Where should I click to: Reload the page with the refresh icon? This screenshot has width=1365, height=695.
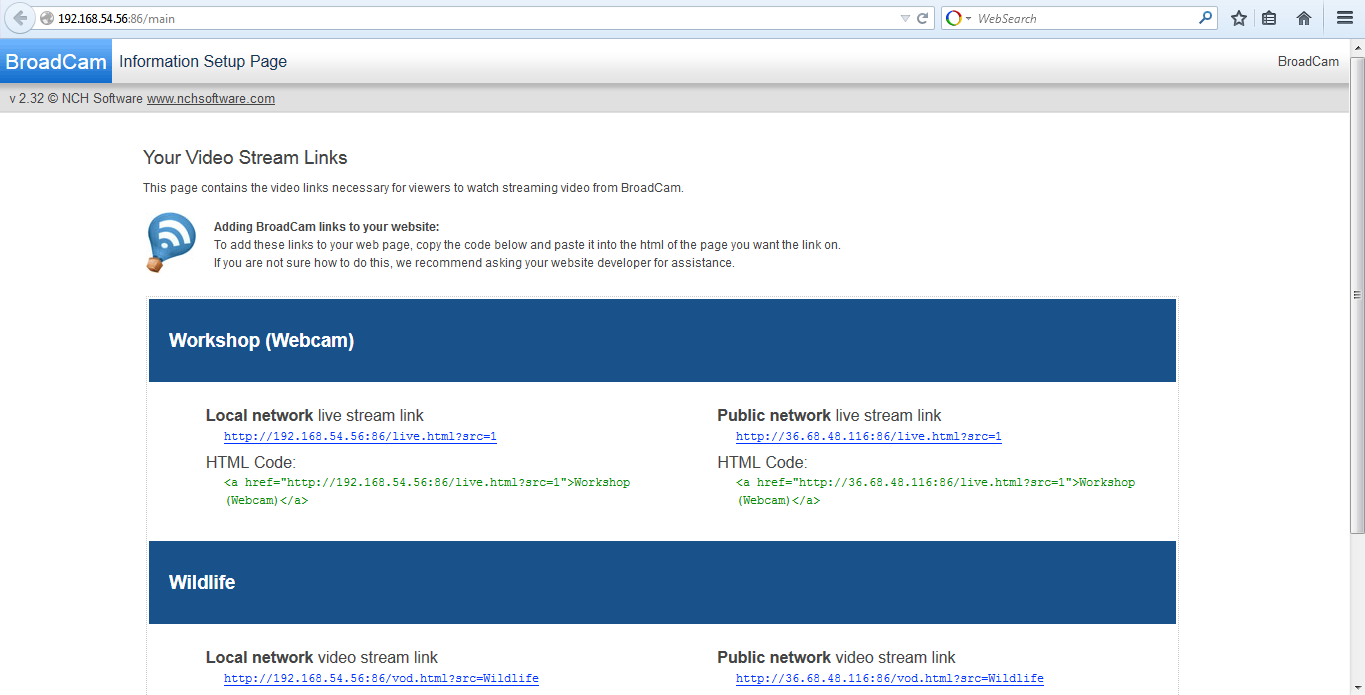pos(923,18)
